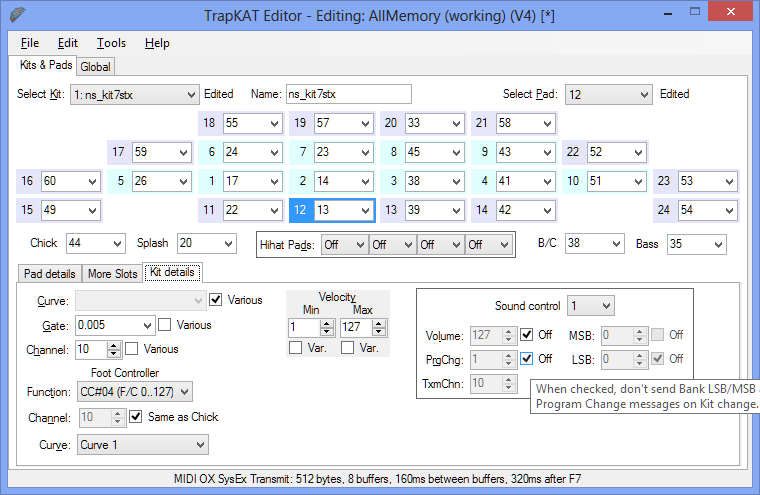Select pad number 23 label
Image resolution: width=760 pixels, height=495 pixels.
point(664,181)
